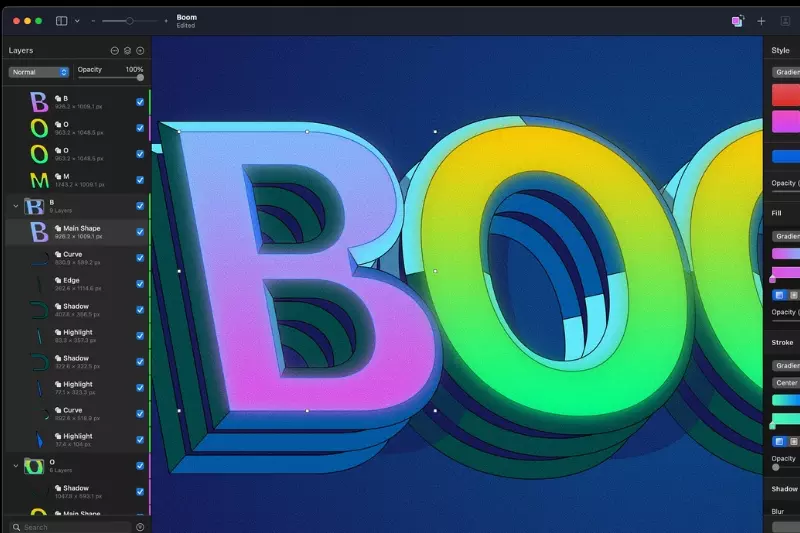This screenshot has width=800, height=533.
Task: Click the plus icon in the top toolbar
Action: tap(761, 20)
